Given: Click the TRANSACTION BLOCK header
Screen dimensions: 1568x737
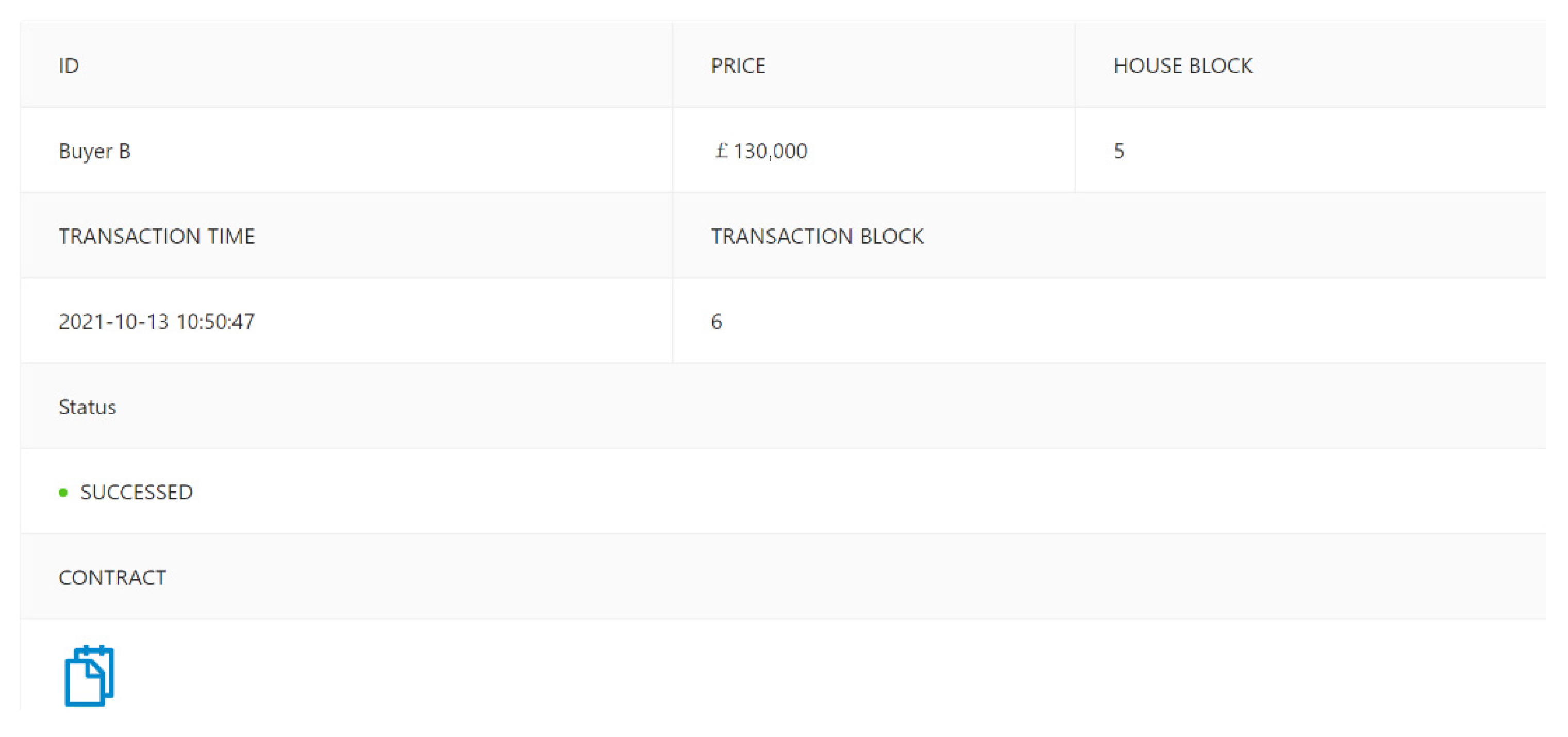Looking at the screenshot, I should 817,236.
